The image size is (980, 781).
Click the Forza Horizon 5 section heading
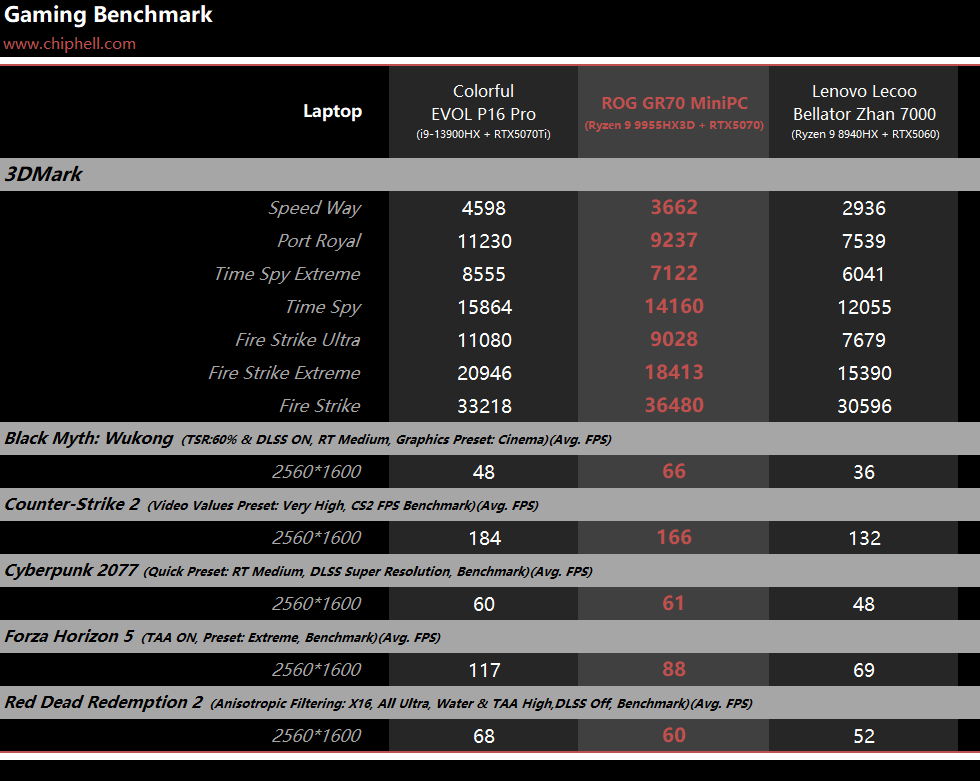[69, 636]
